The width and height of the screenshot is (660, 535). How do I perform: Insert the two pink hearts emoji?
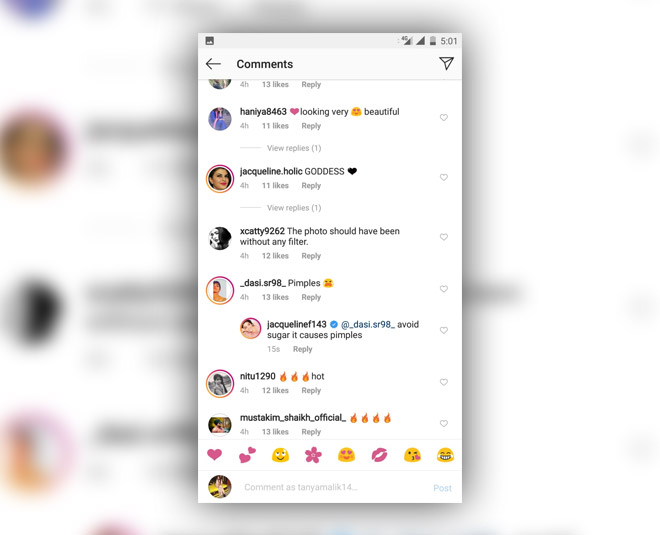248,455
